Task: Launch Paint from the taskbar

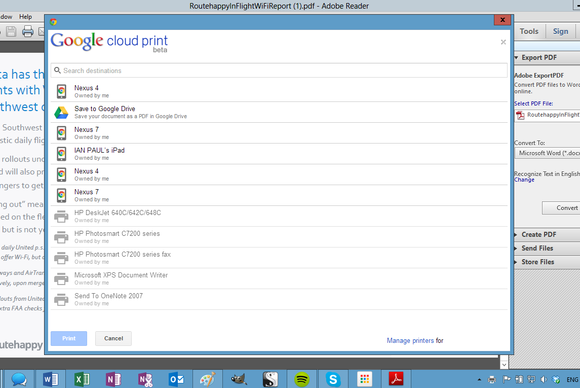Action: click(207, 379)
